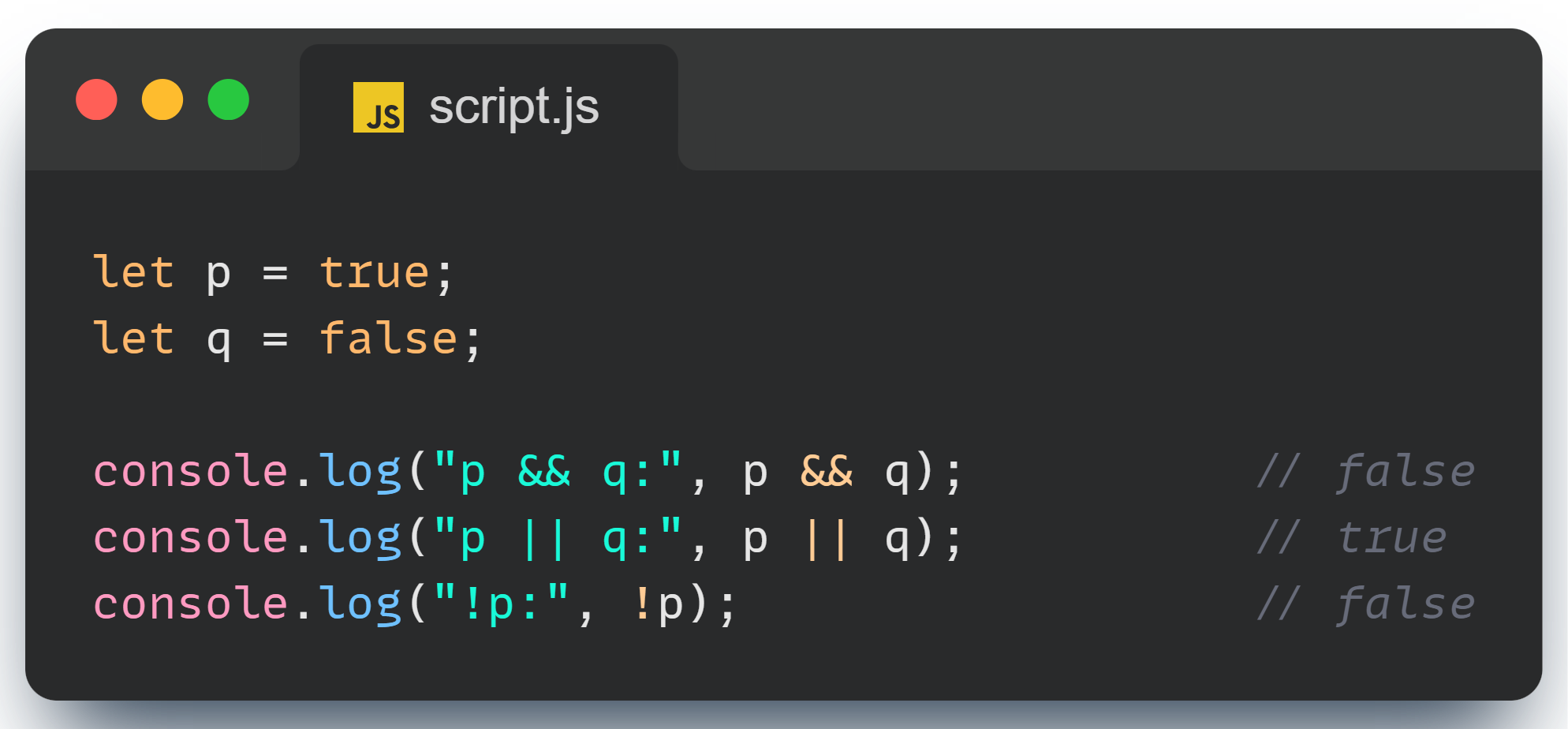This screenshot has width=1568, height=729.
Task: Click the line 'let p = true;'
Action: 274,274
